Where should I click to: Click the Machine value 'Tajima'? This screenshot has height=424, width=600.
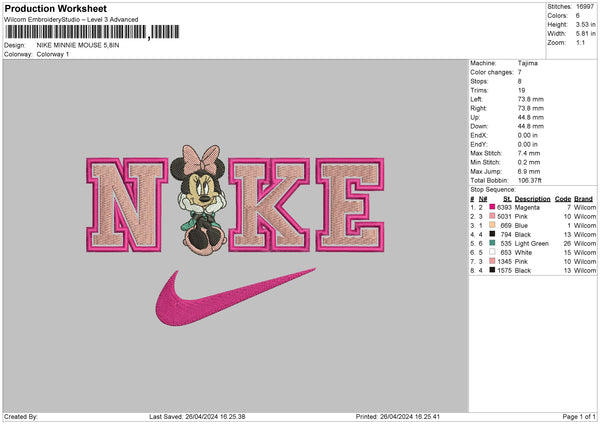(x=528, y=63)
